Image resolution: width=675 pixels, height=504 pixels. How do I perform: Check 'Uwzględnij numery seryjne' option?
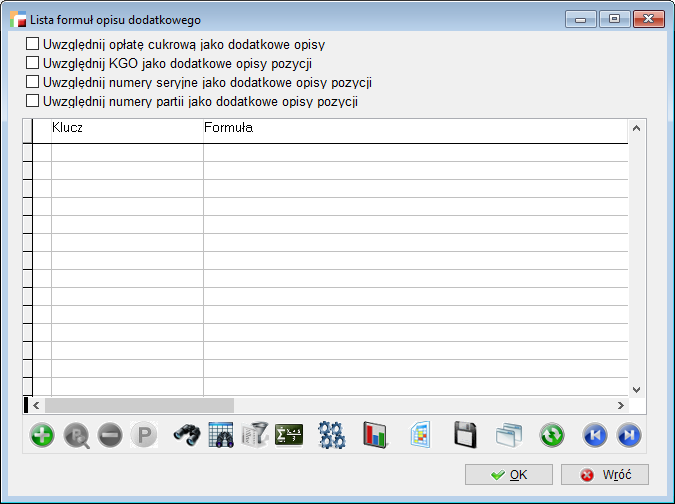click(33, 82)
